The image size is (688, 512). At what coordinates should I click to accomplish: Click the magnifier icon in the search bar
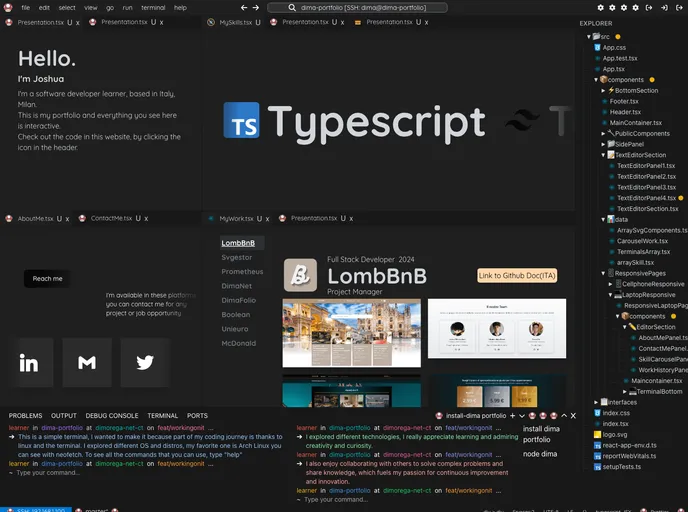coord(292,7)
